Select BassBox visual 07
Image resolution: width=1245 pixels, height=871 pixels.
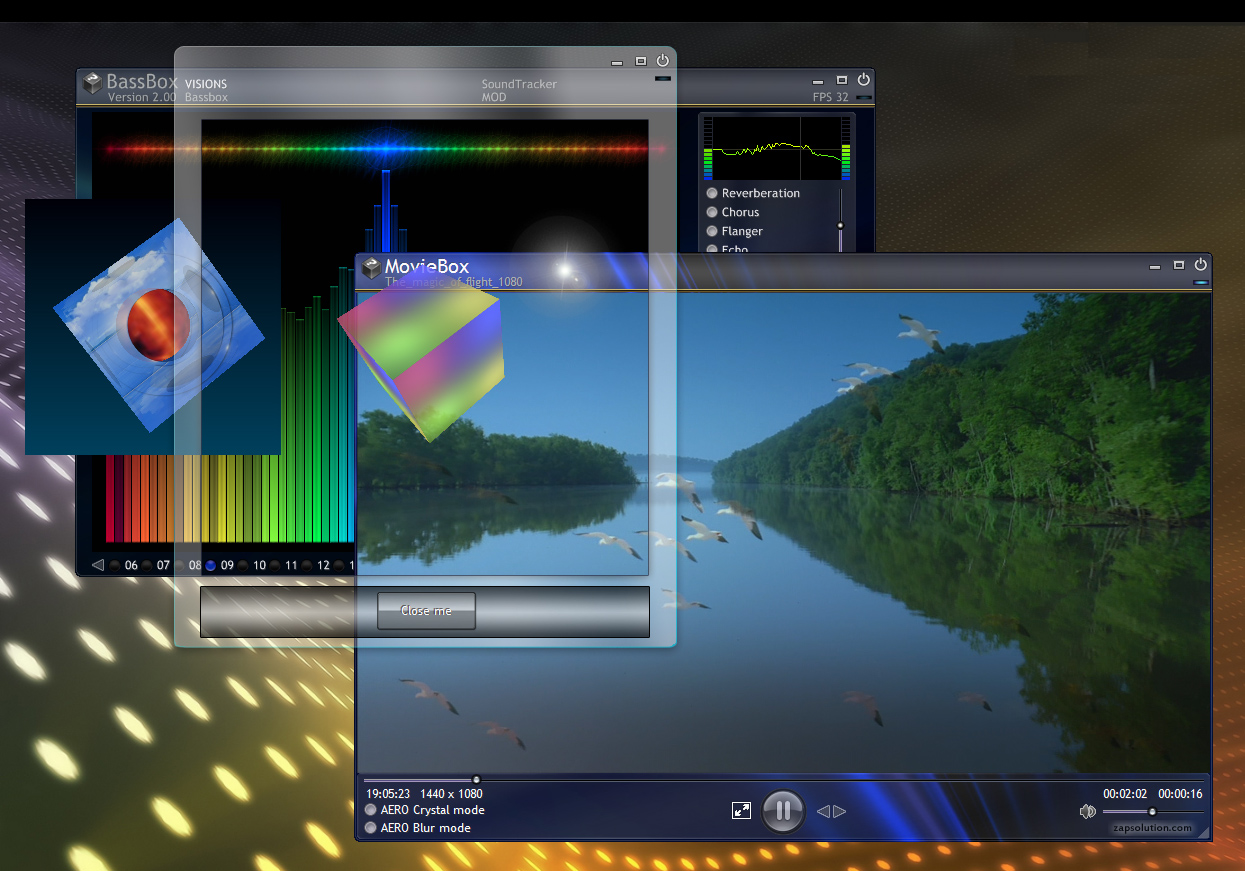click(x=156, y=565)
